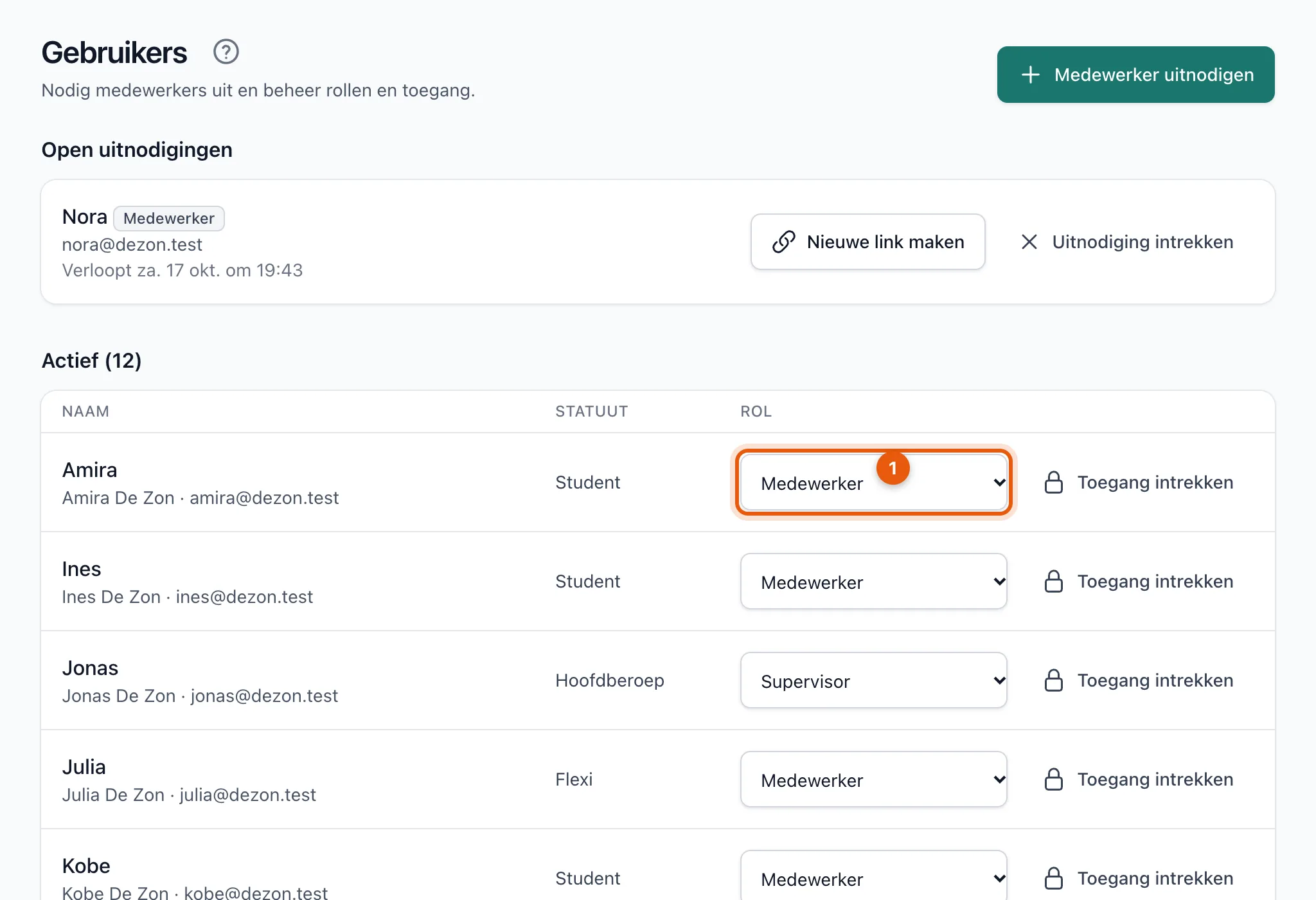The height and width of the screenshot is (900, 1316).
Task: Click the ROL column header
Action: tap(756, 411)
